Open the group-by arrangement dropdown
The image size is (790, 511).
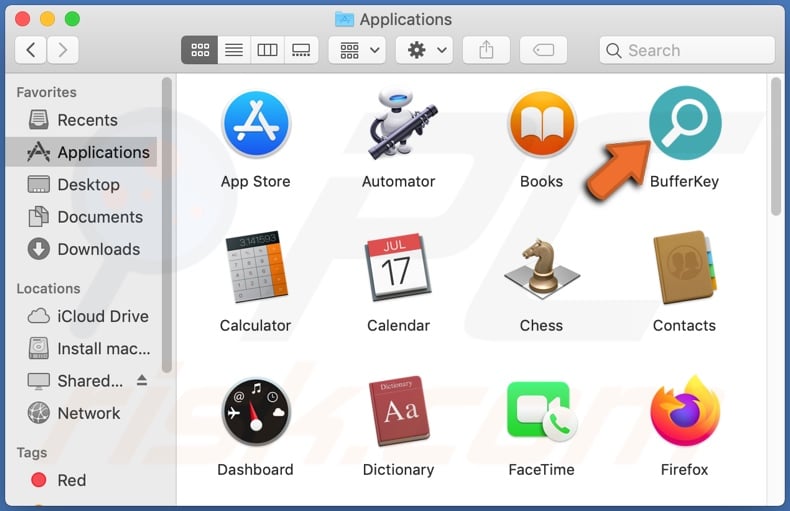[x=357, y=50]
